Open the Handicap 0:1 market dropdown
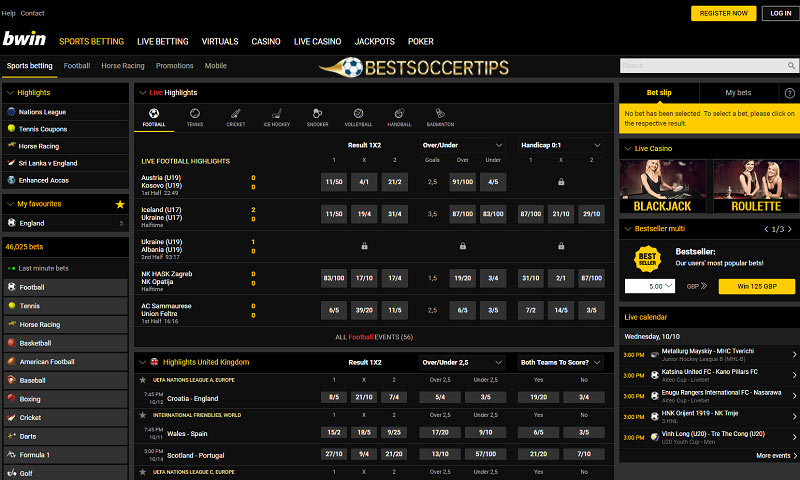Screen dimensions: 800x480 tap(561, 145)
